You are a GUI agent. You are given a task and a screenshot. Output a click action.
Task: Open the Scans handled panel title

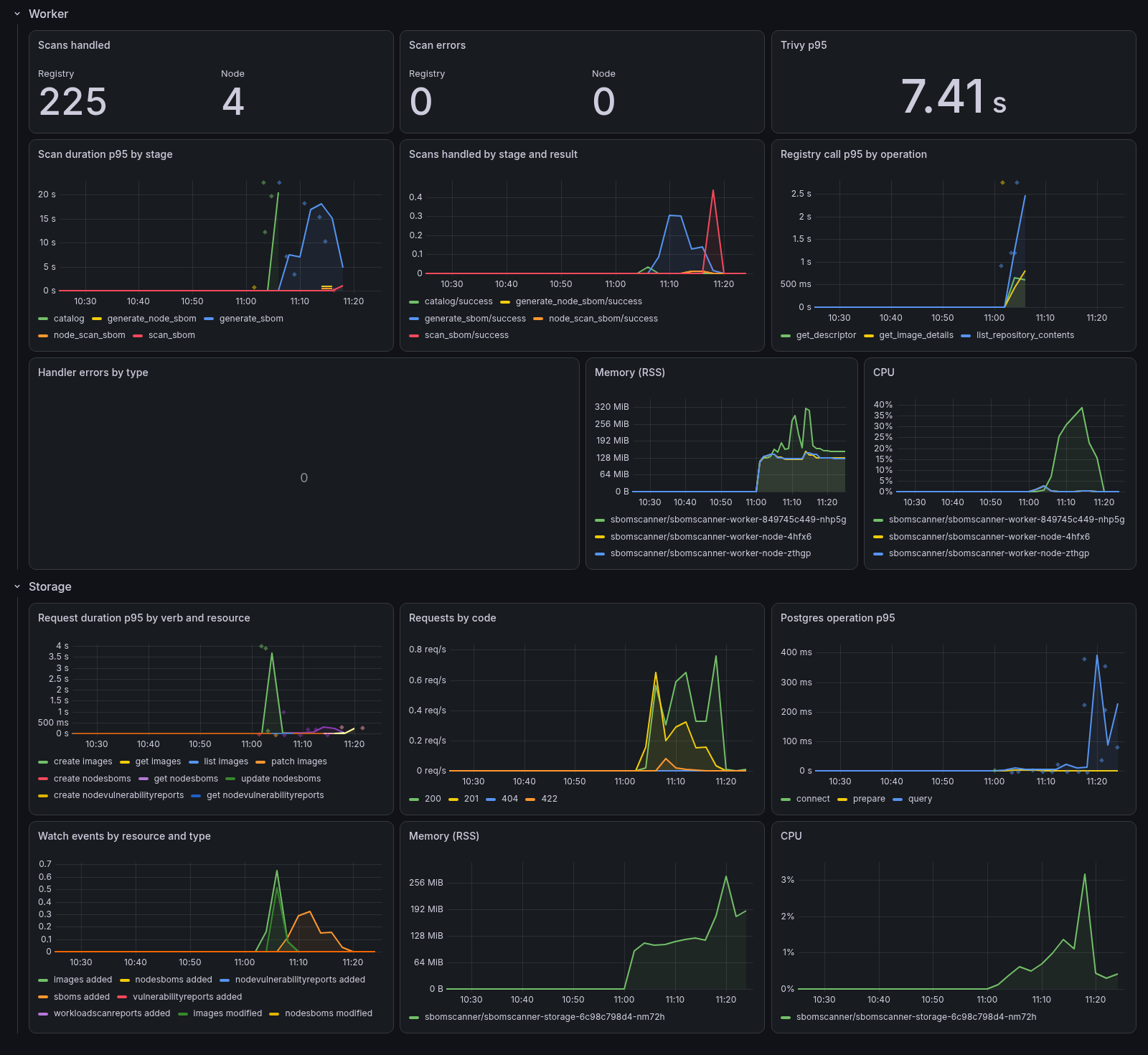[74, 45]
